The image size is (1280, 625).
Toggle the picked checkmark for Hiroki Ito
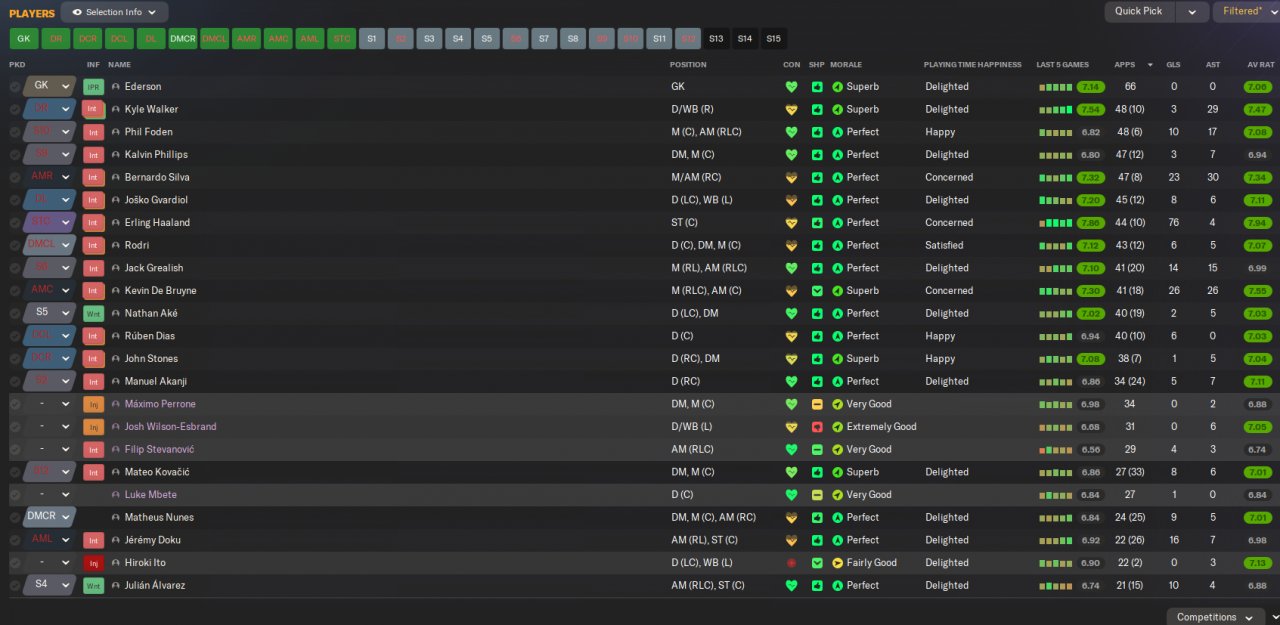point(15,563)
